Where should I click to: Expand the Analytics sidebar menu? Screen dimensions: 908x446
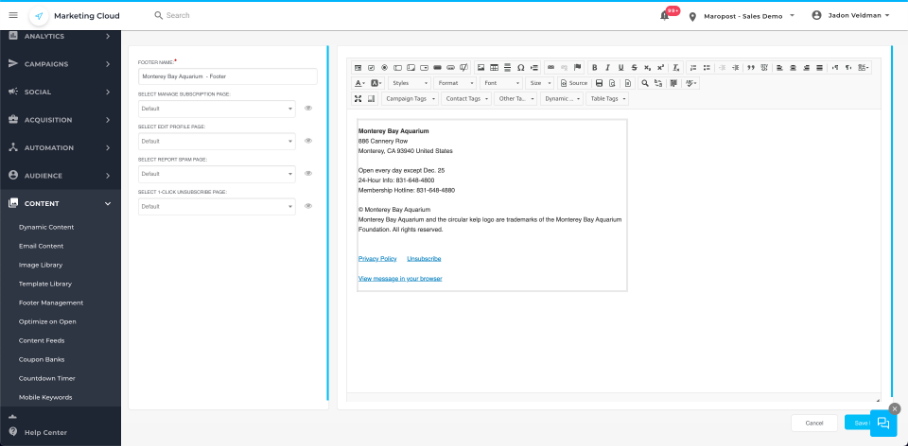tap(60, 36)
